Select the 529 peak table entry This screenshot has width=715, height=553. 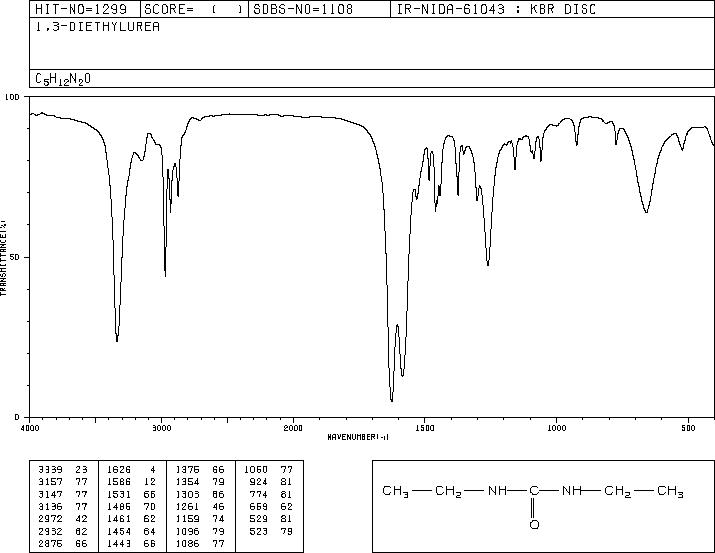pyautogui.click(x=271, y=519)
